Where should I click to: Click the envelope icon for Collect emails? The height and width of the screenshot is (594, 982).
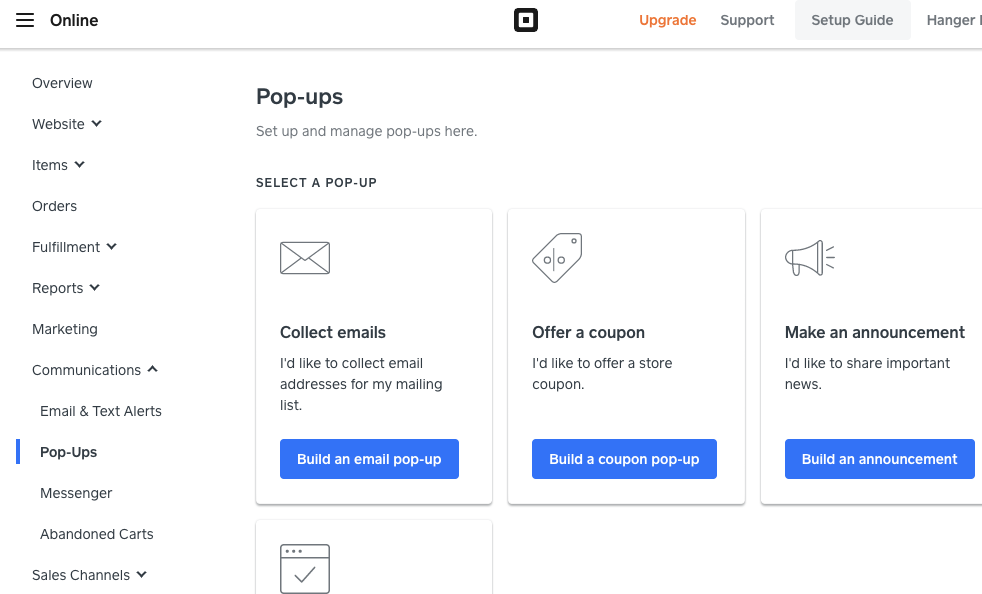point(305,258)
